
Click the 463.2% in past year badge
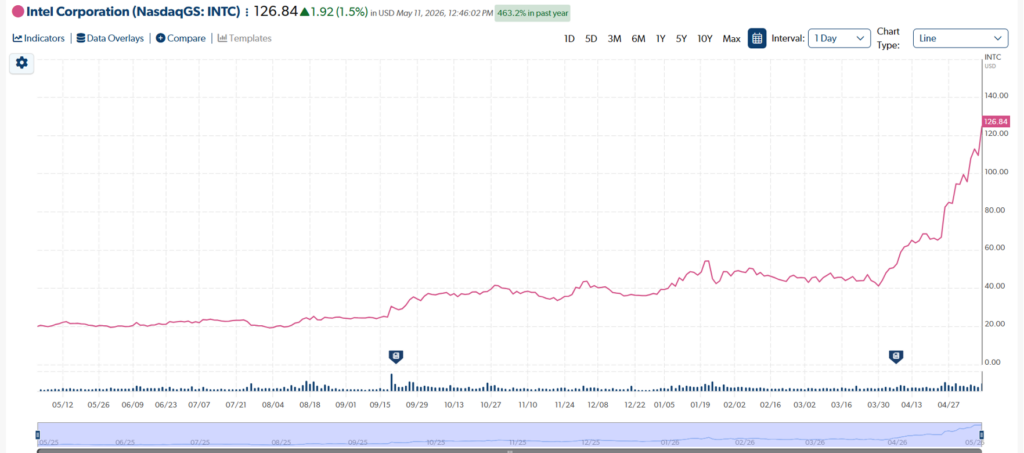pyautogui.click(x=532, y=12)
